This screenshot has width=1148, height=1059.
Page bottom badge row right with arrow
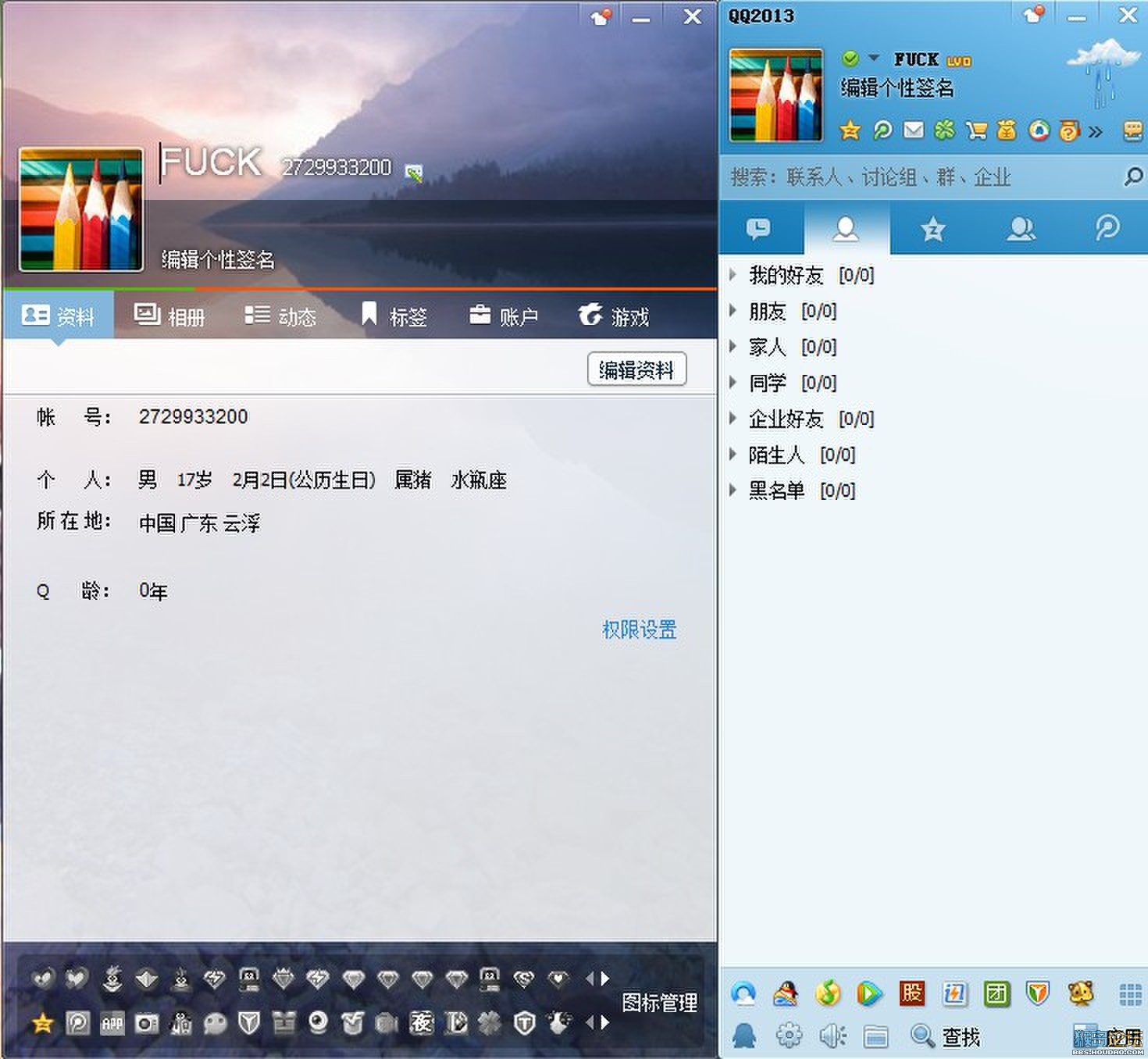605,1022
